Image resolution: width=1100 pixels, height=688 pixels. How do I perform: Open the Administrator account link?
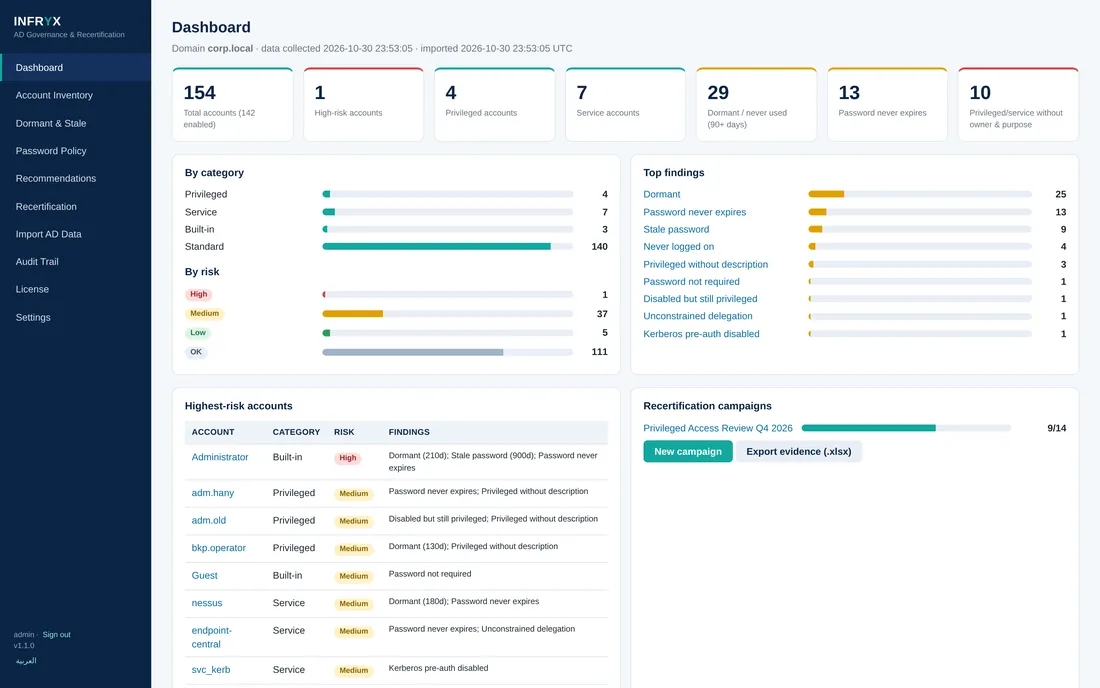pyautogui.click(x=220, y=457)
